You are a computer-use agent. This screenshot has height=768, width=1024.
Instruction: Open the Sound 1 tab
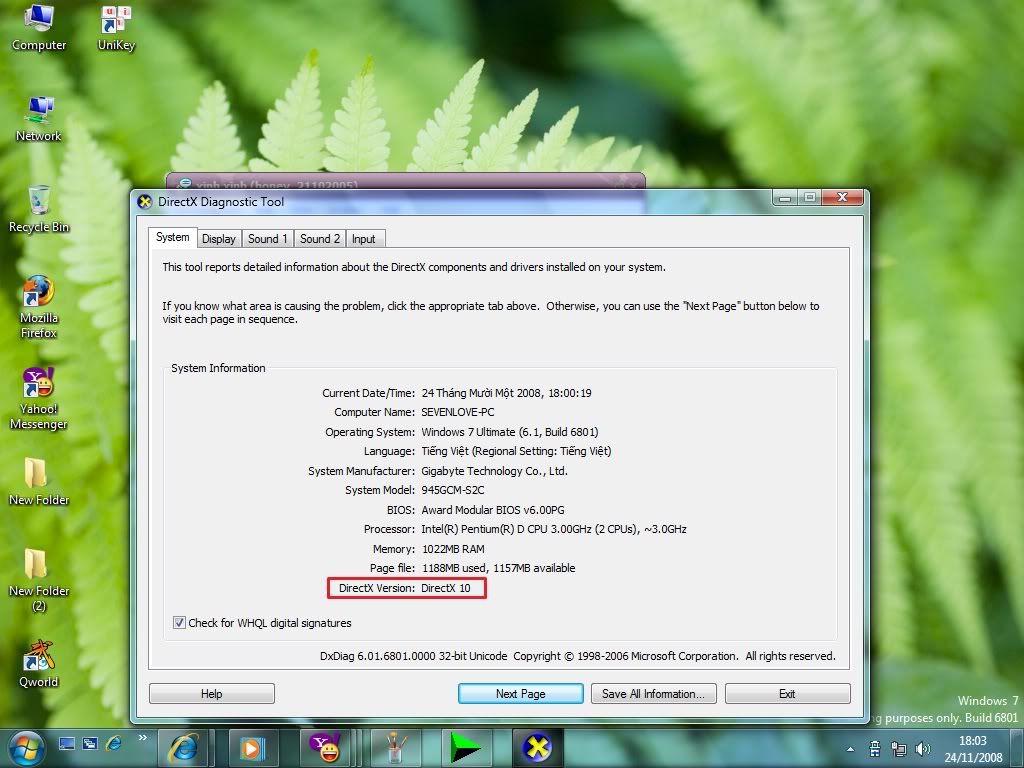268,239
